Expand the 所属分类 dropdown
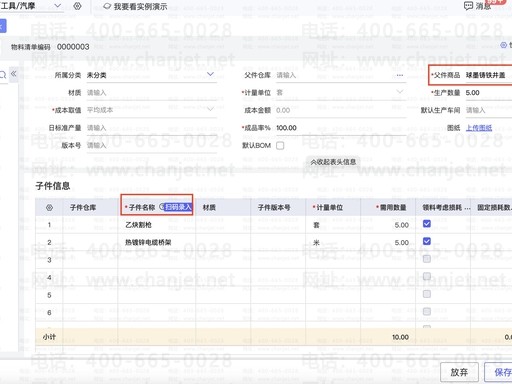Image resolution: width=512 pixels, height=384 pixels. pos(210,74)
